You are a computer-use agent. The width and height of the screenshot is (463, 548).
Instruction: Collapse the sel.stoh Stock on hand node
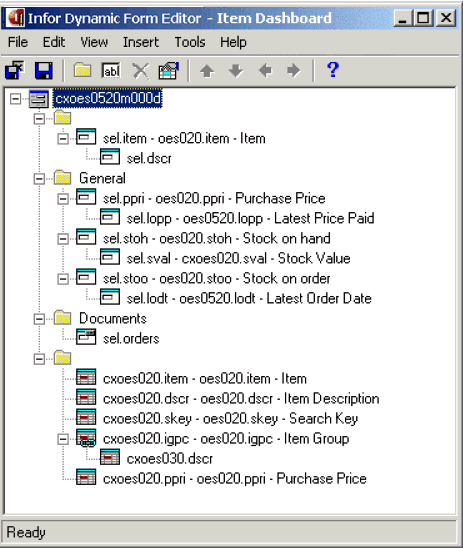click(x=63, y=239)
